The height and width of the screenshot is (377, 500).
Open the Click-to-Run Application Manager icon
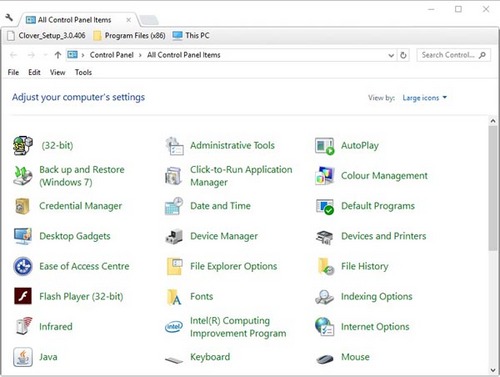point(173,176)
